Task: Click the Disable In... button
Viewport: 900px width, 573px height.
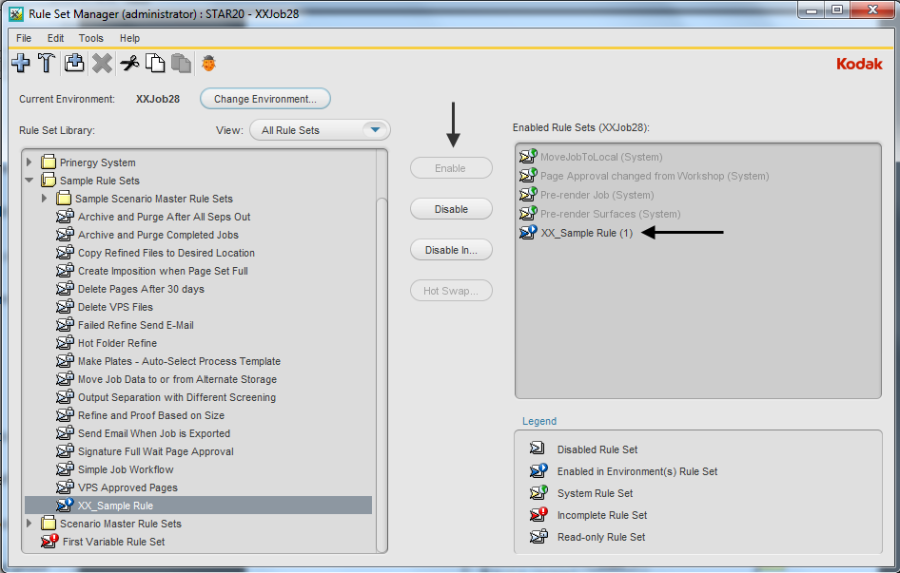Action: [451, 250]
